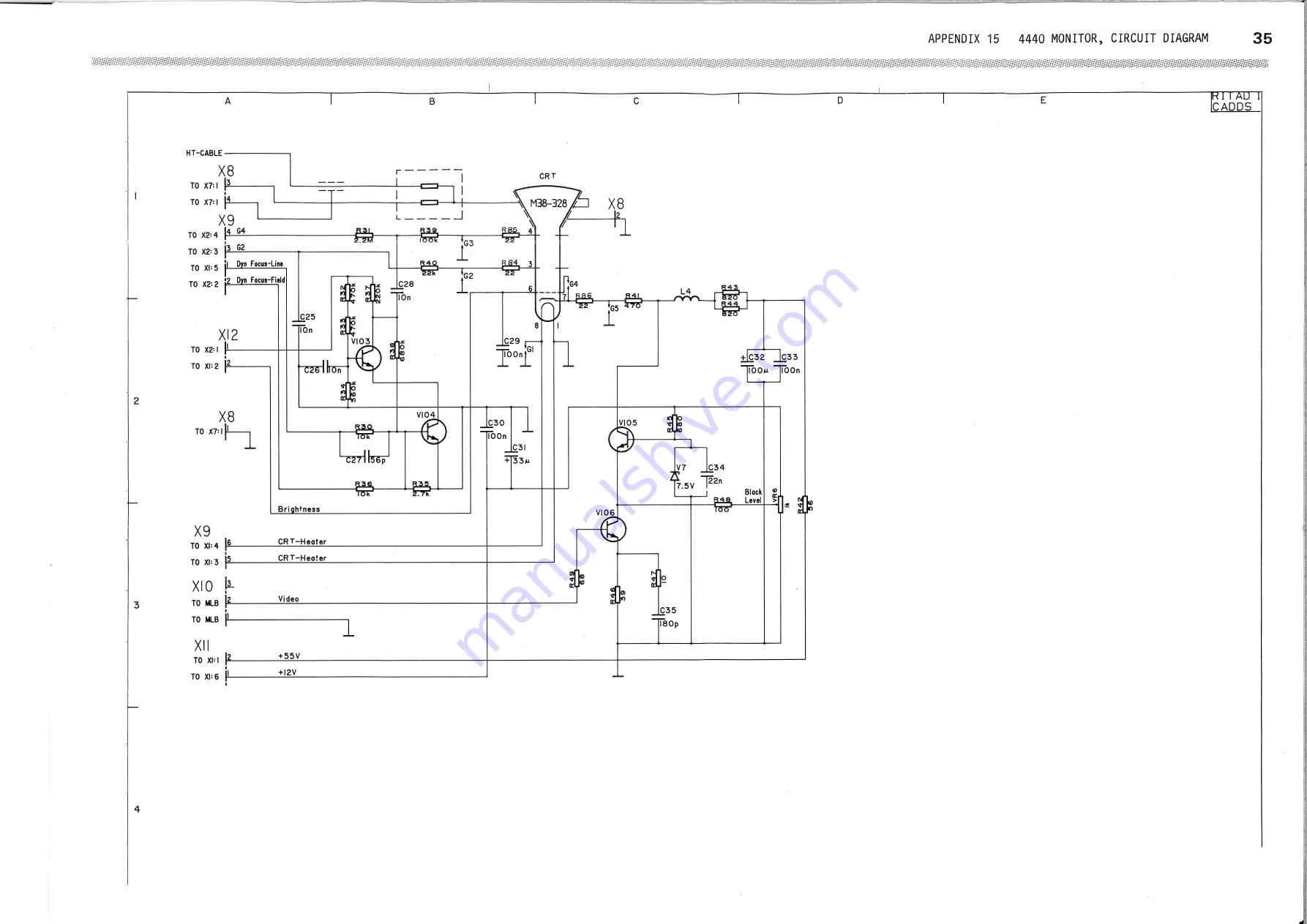The width and height of the screenshot is (1307, 924).
Task: Select resistor R41 470 symbol
Action: (x=633, y=301)
